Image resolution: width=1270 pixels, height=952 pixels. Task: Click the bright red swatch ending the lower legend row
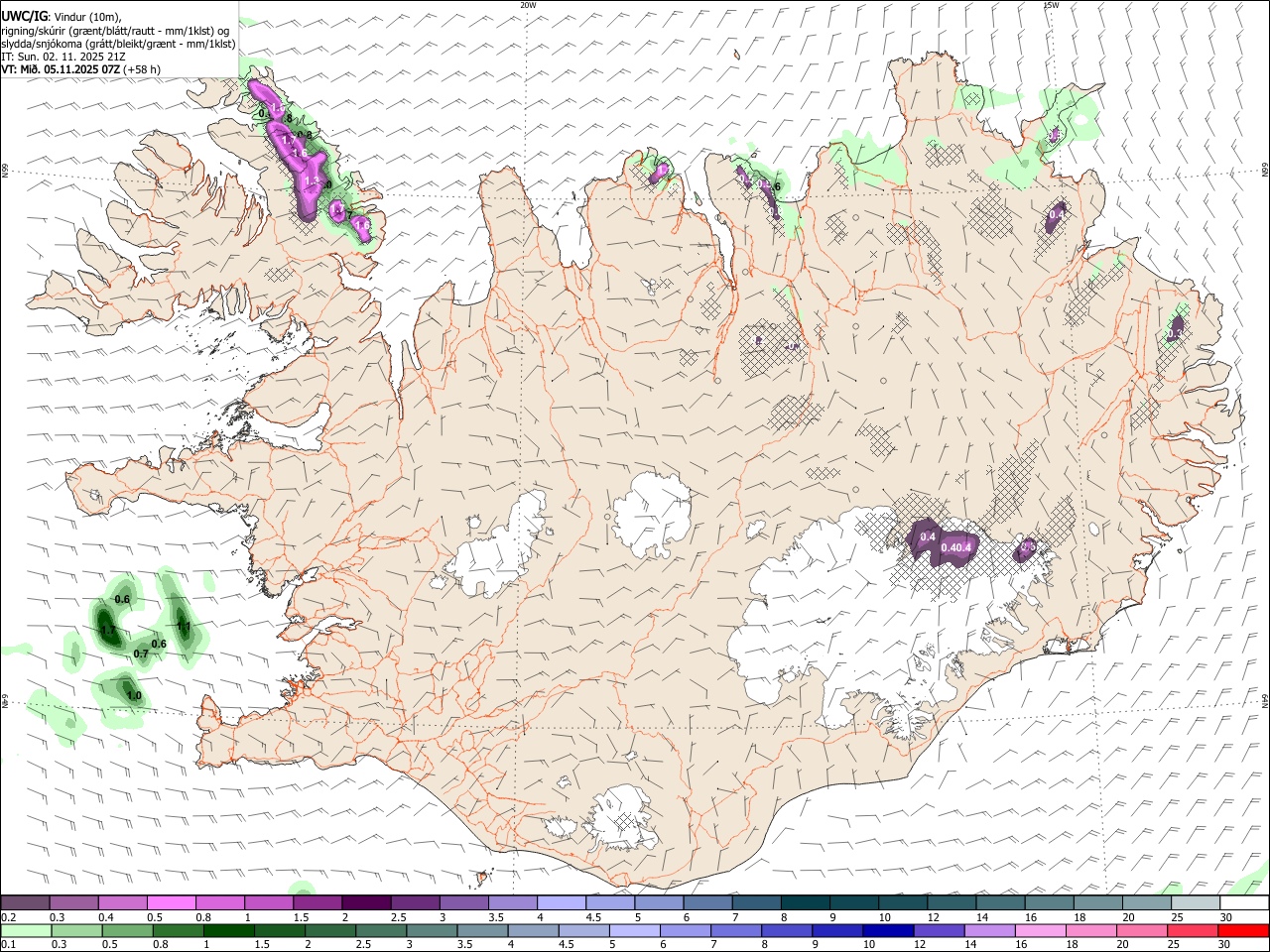coord(1244,930)
